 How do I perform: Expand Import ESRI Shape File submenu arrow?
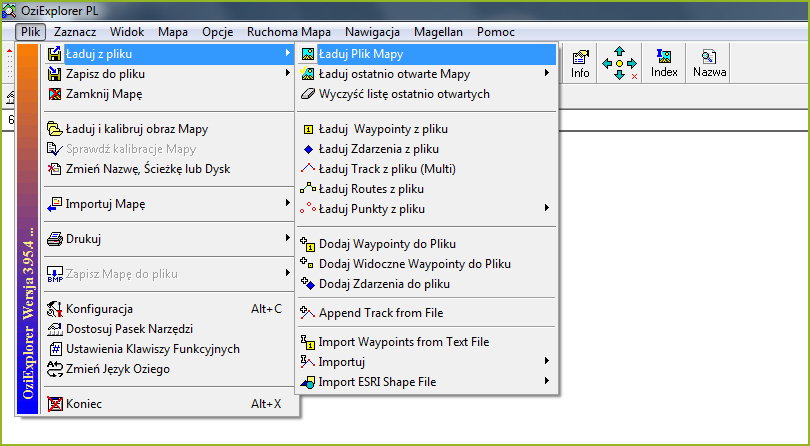pos(547,381)
